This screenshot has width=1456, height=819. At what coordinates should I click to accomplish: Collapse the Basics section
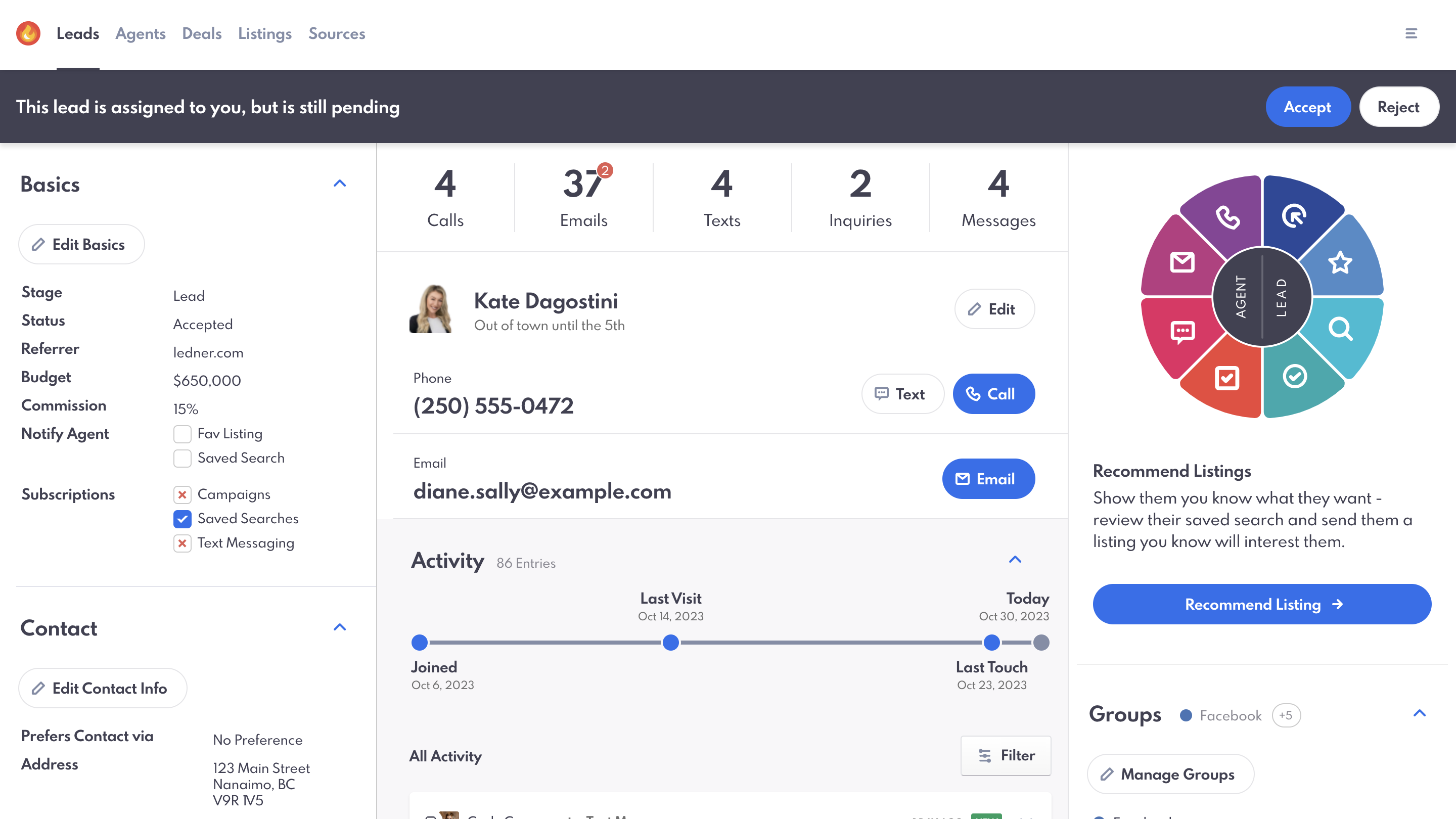click(x=340, y=184)
